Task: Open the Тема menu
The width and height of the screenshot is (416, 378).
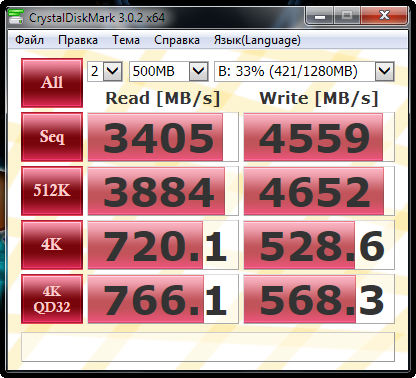Action: (x=126, y=40)
